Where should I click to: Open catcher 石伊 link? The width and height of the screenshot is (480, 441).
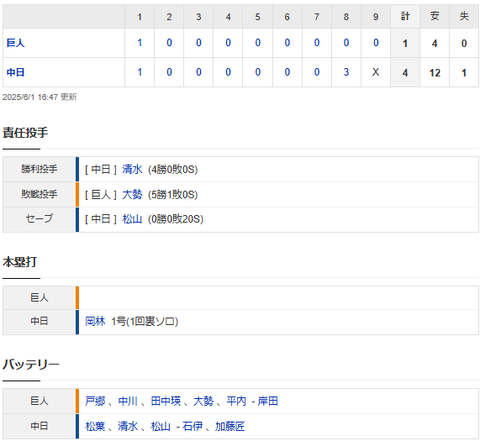[x=192, y=426]
